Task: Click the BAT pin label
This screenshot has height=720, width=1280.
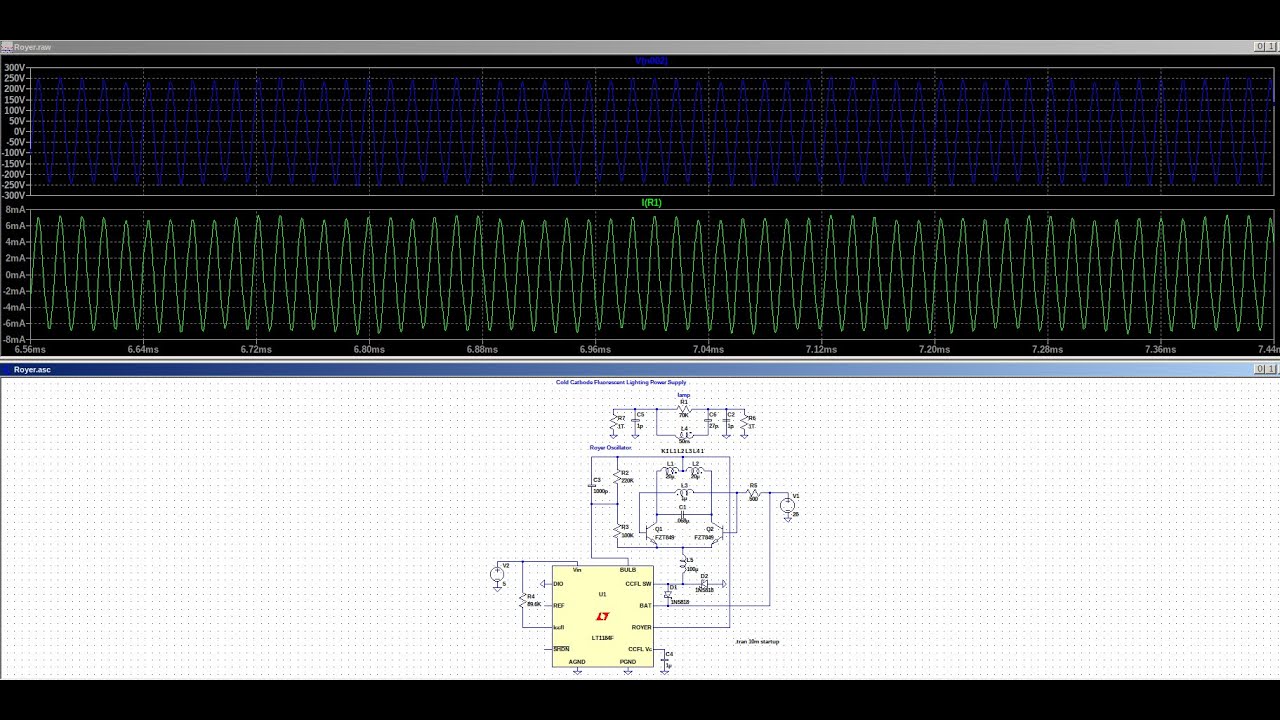Action: point(645,606)
